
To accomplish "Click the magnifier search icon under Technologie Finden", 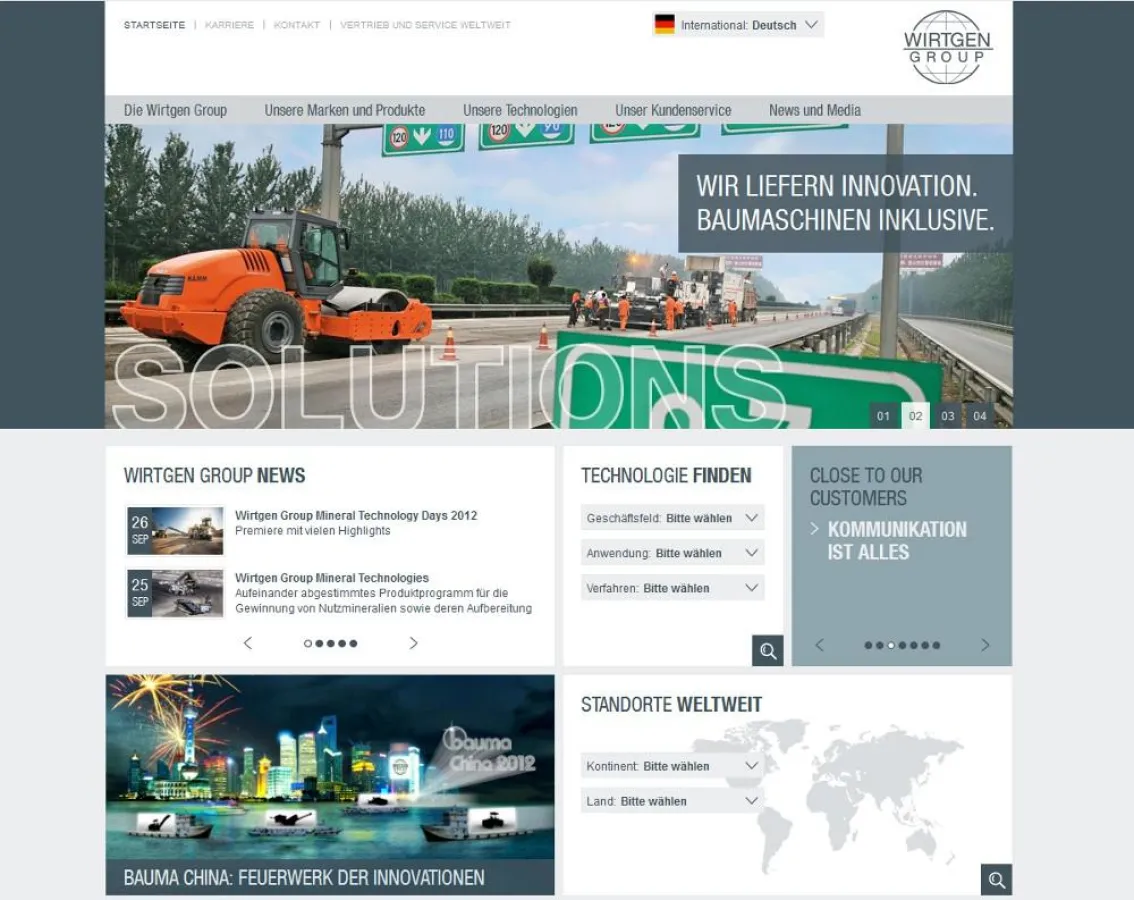I will [768, 650].
